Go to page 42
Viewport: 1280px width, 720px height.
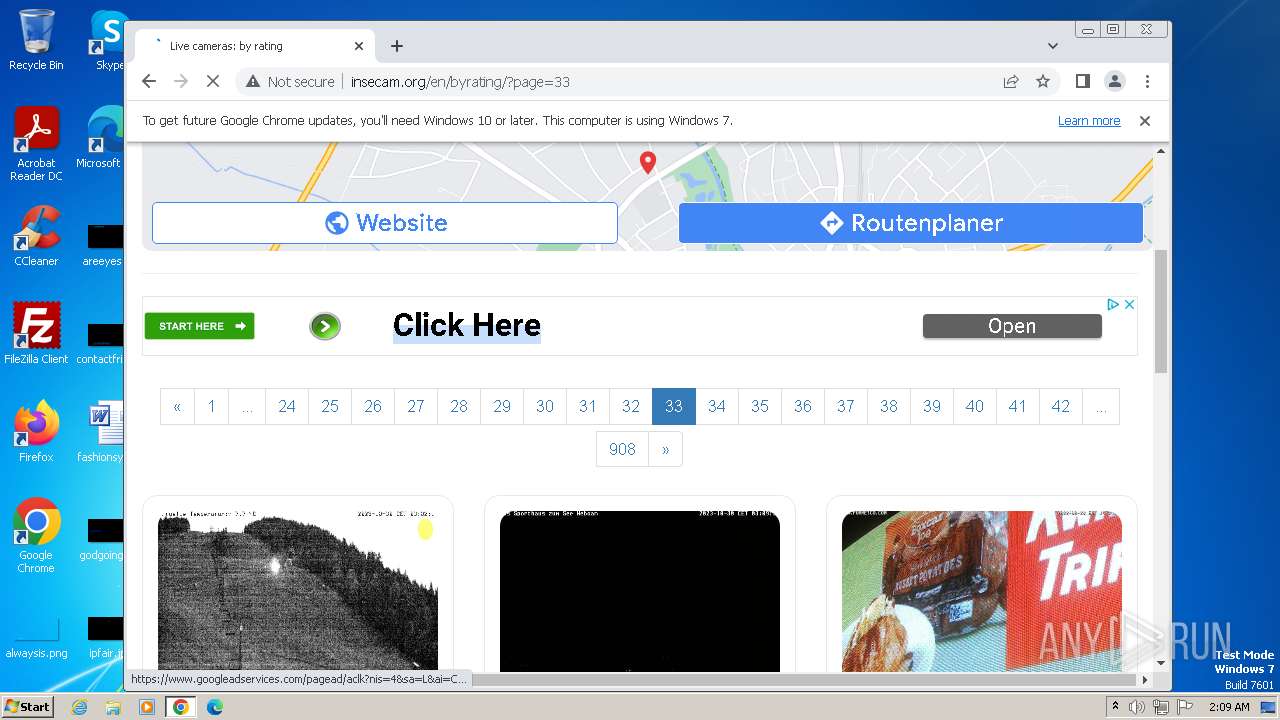coord(1061,406)
